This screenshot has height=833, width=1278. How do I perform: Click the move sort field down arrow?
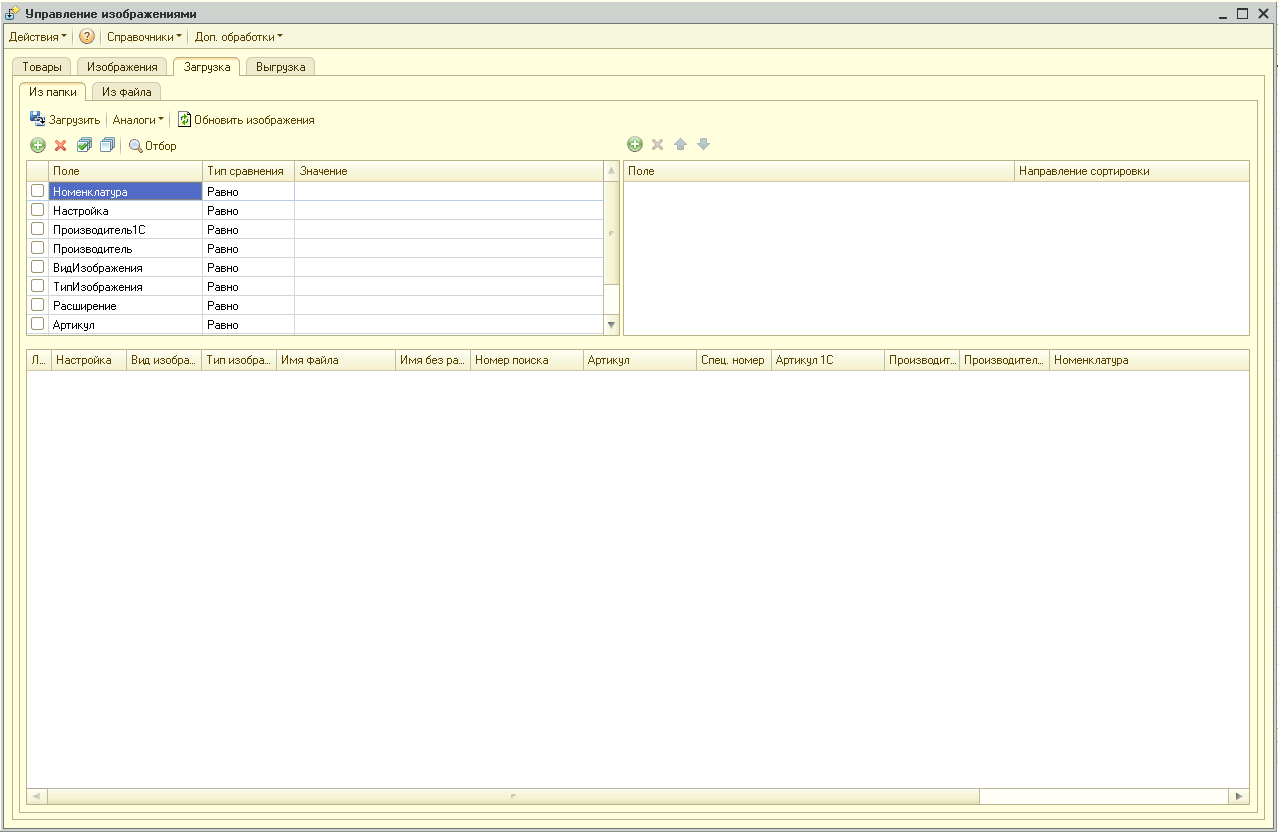tap(703, 145)
